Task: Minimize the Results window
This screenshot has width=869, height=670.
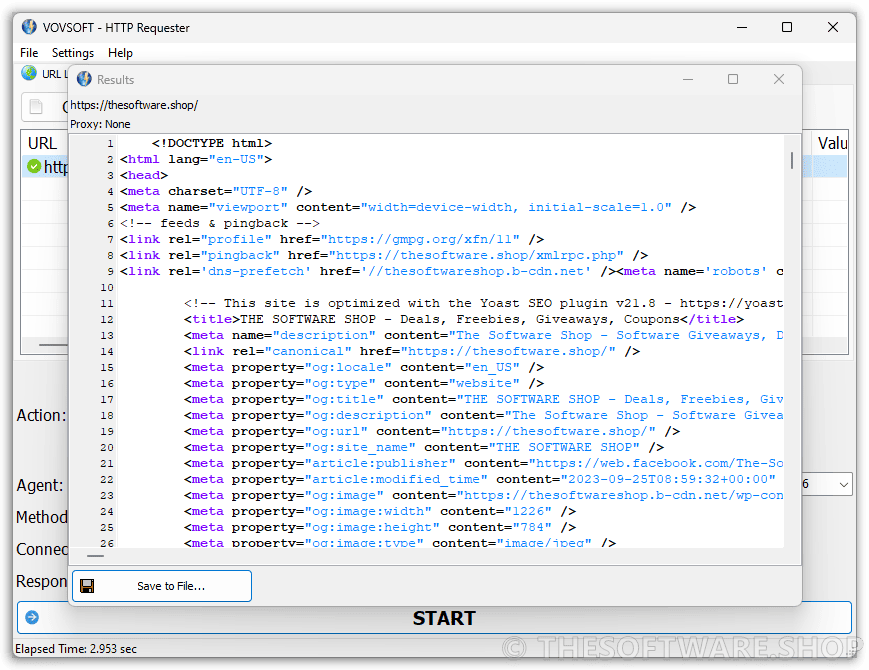Action: click(688, 79)
